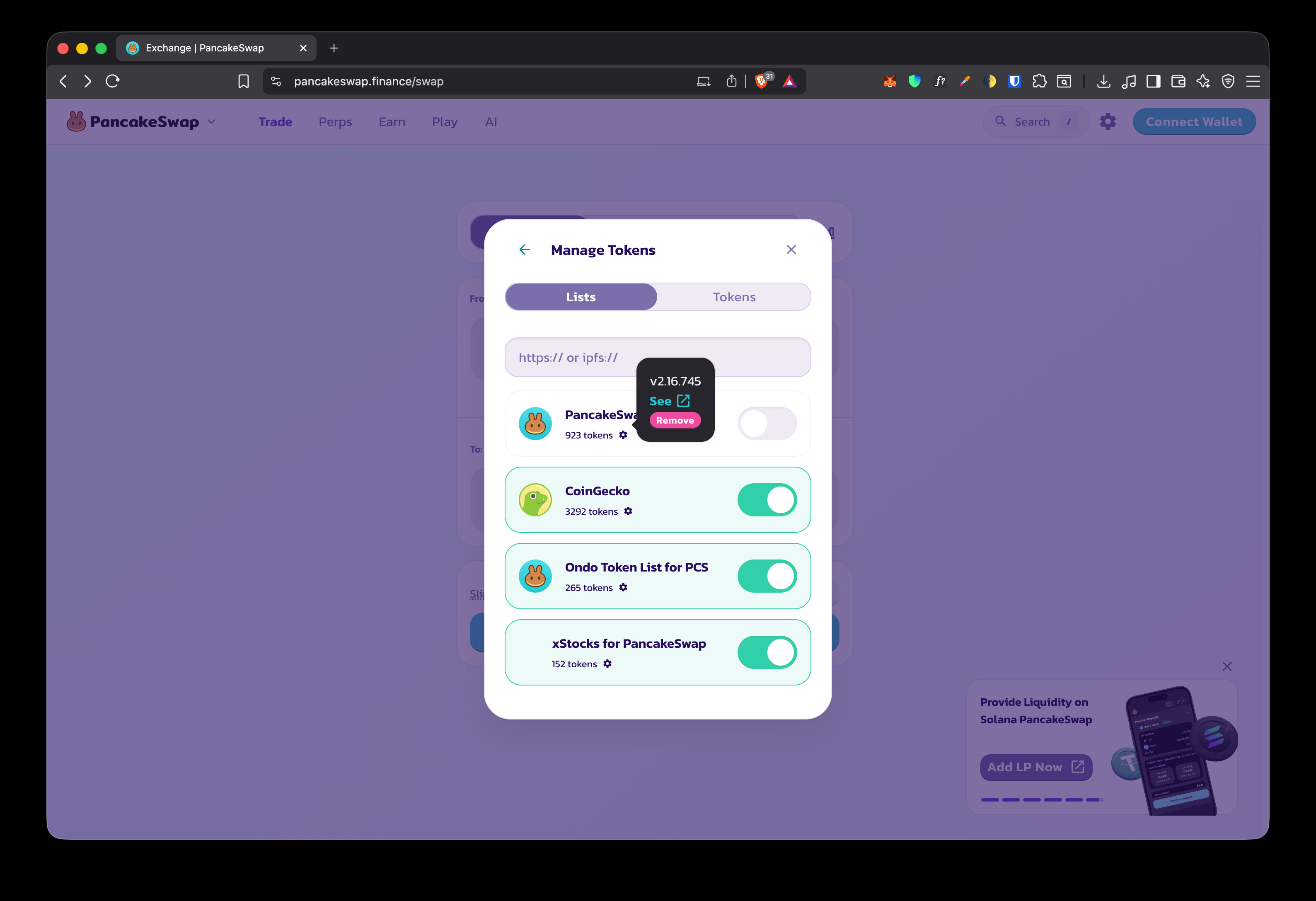Click the f? extension icon
The height and width of the screenshot is (901, 1316).
[x=940, y=82]
